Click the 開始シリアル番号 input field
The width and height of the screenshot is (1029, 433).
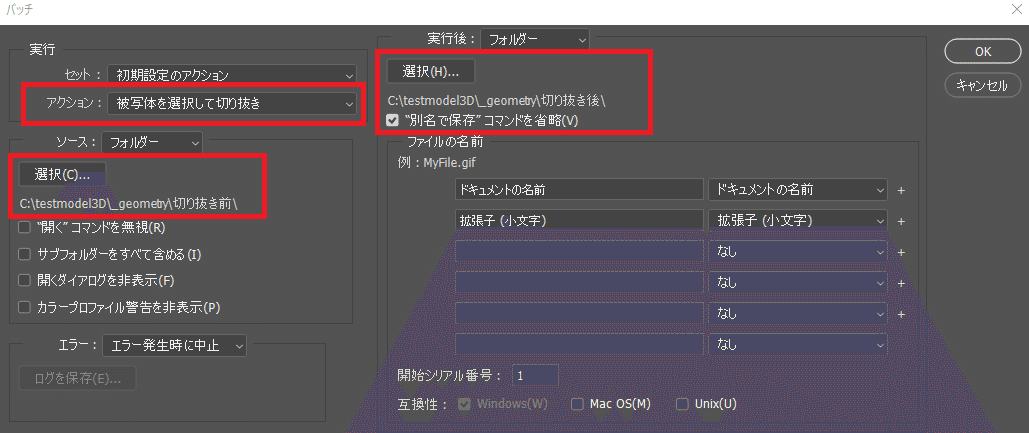click(535, 376)
